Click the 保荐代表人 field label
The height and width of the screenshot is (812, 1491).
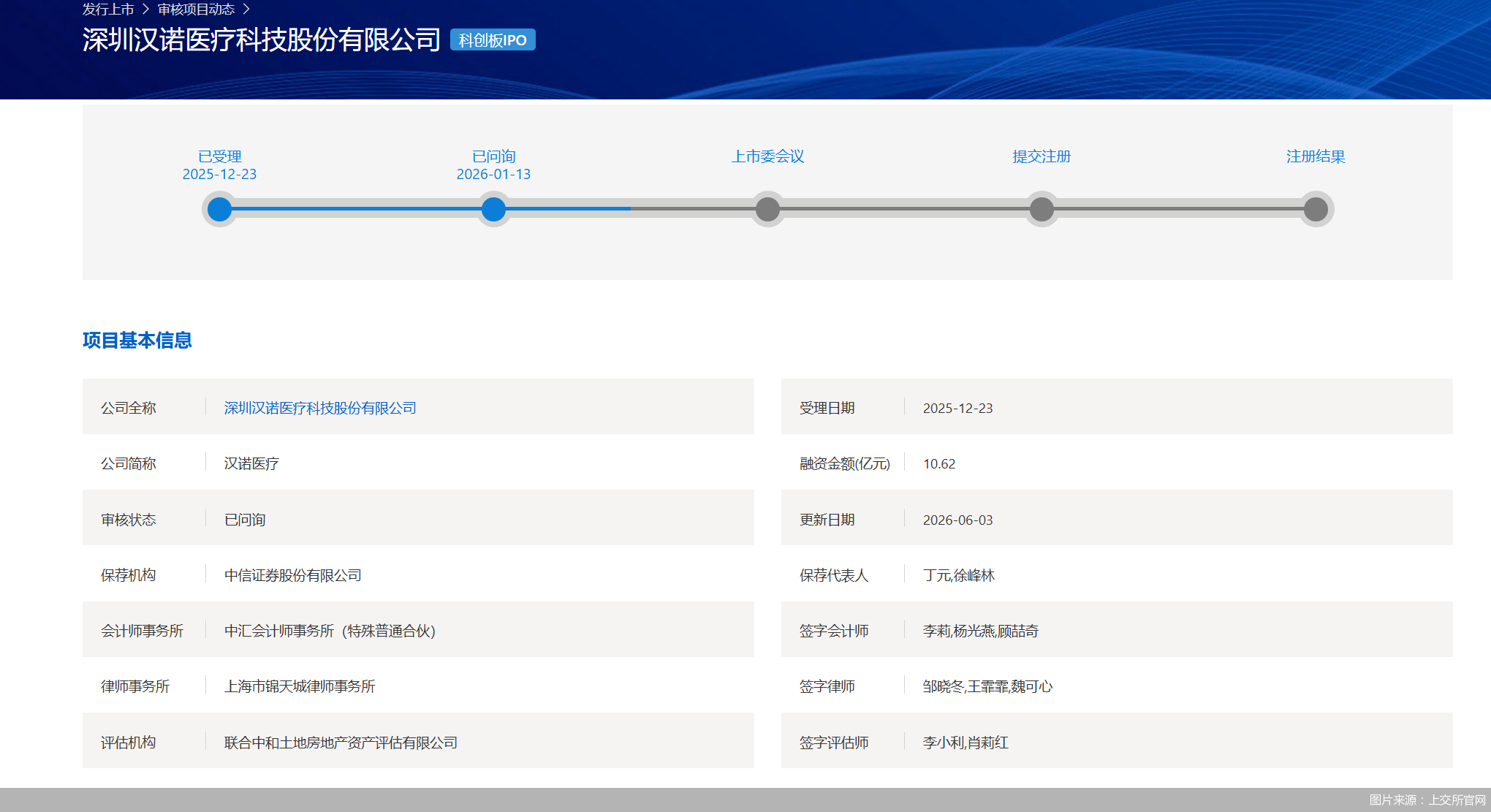(x=834, y=575)
